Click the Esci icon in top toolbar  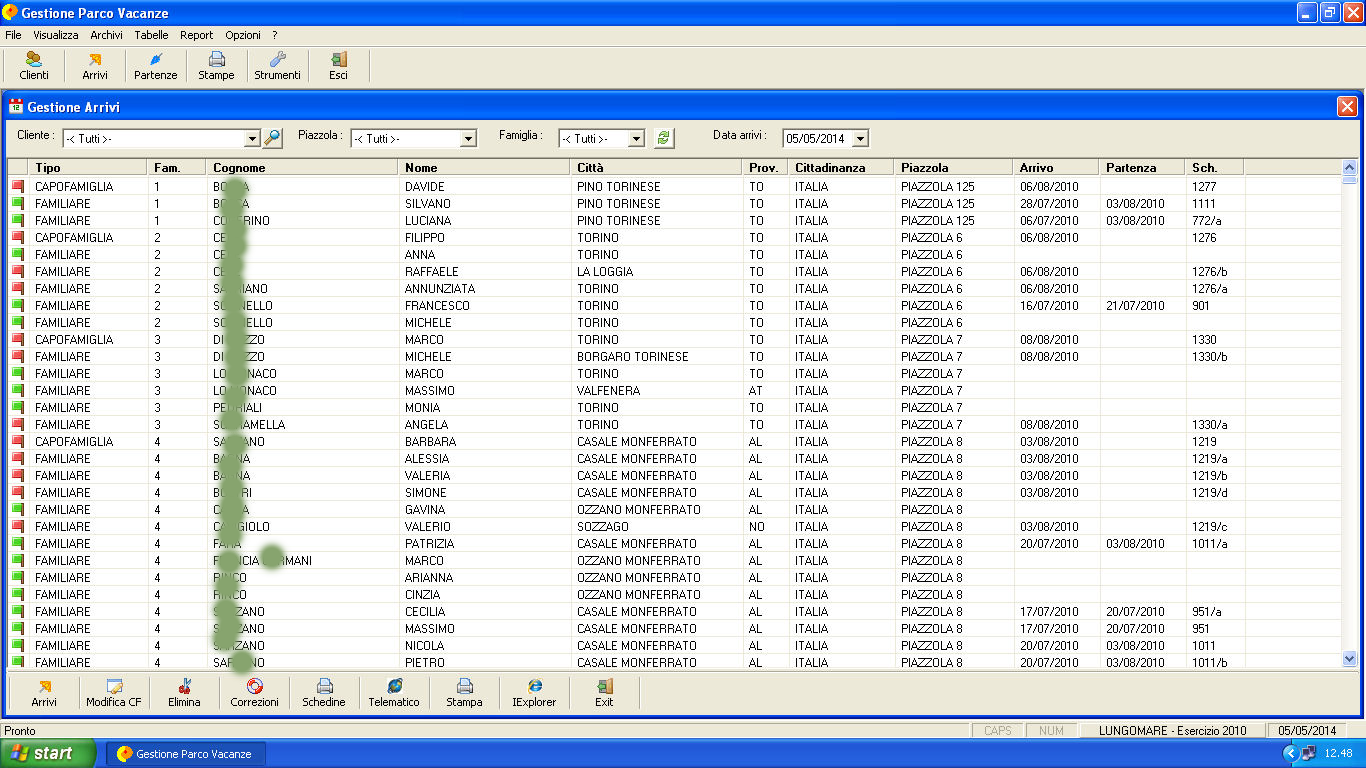(339, 66)
